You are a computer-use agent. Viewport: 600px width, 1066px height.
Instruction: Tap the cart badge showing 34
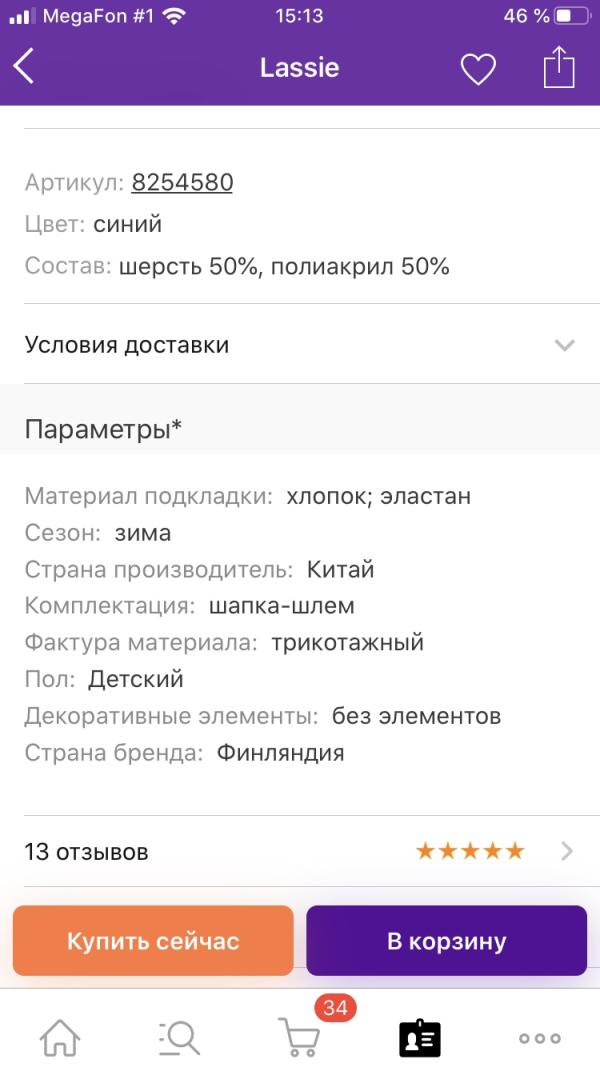pyautogui.click(x=335, y=1008)
